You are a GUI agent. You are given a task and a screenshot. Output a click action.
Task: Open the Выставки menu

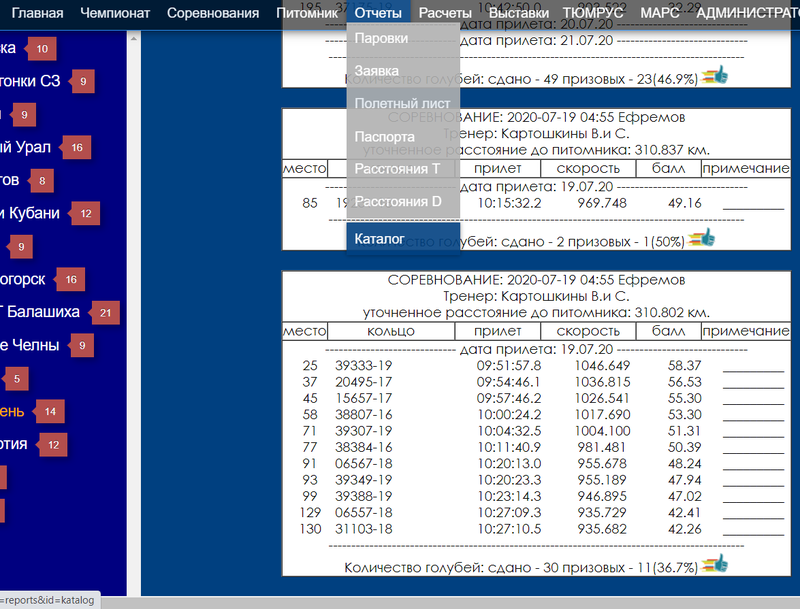click(x=518, y=13)
